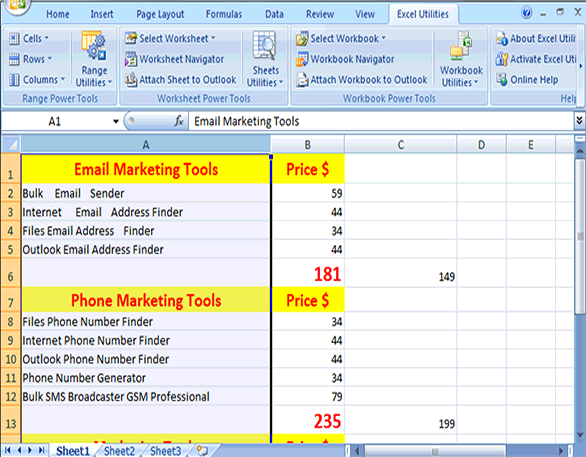Open the Name Box dropdown arrow

(x=116, y=121)
